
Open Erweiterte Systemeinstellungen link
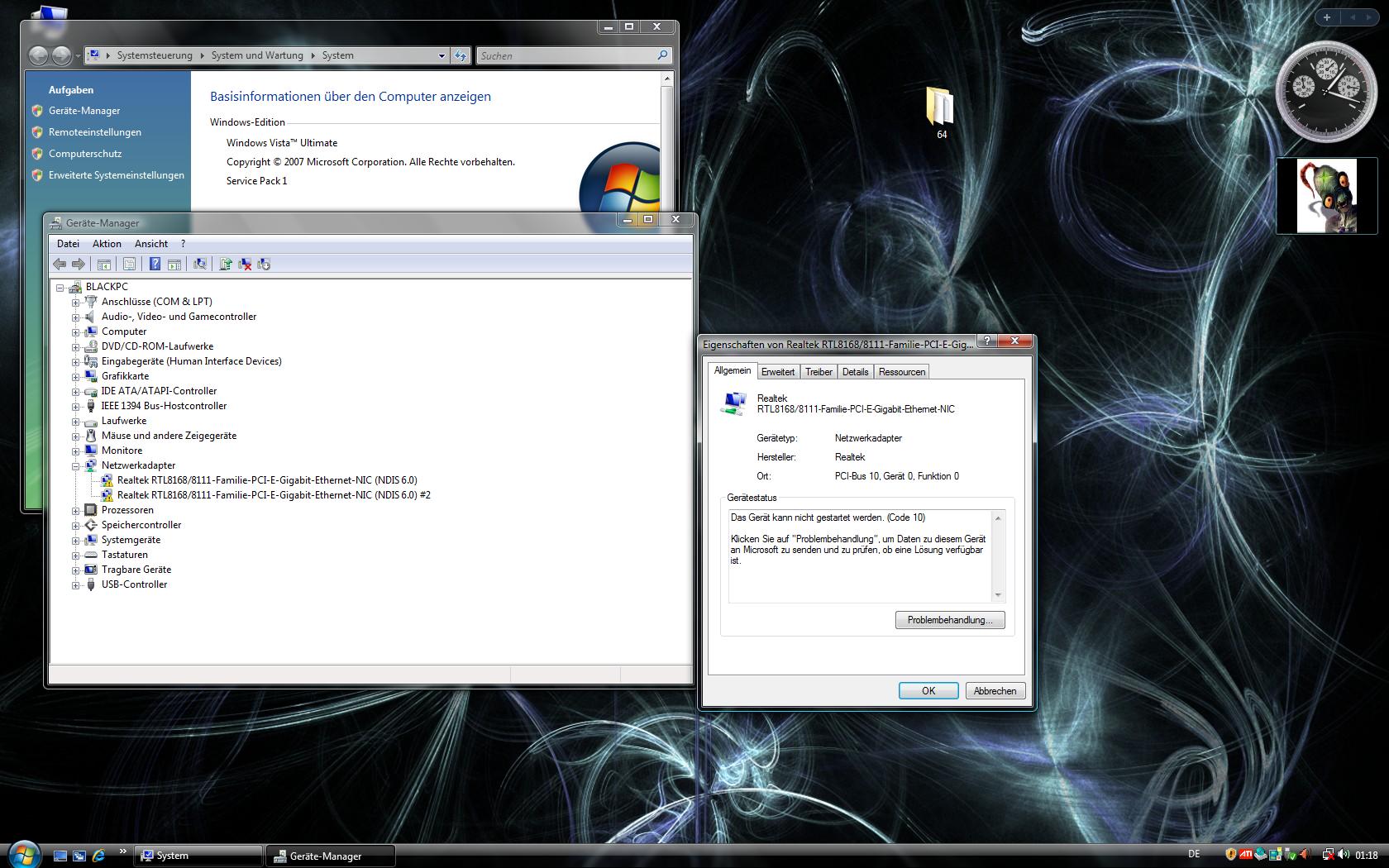pos(117,175)
